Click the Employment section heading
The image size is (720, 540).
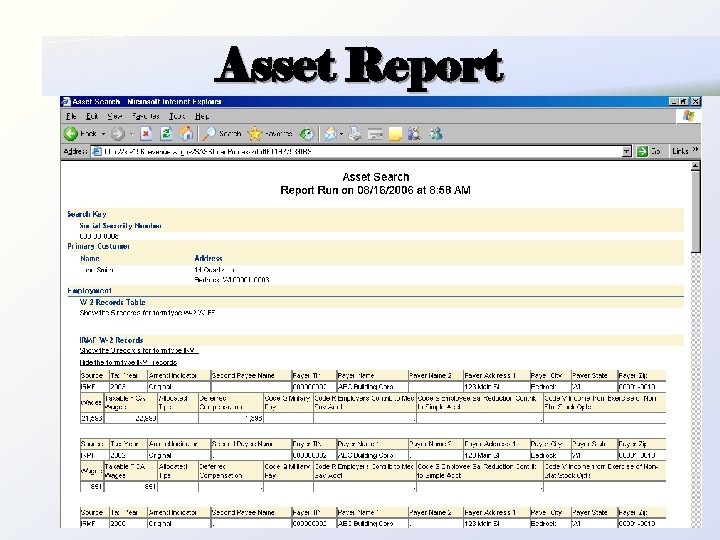[90, 291]
